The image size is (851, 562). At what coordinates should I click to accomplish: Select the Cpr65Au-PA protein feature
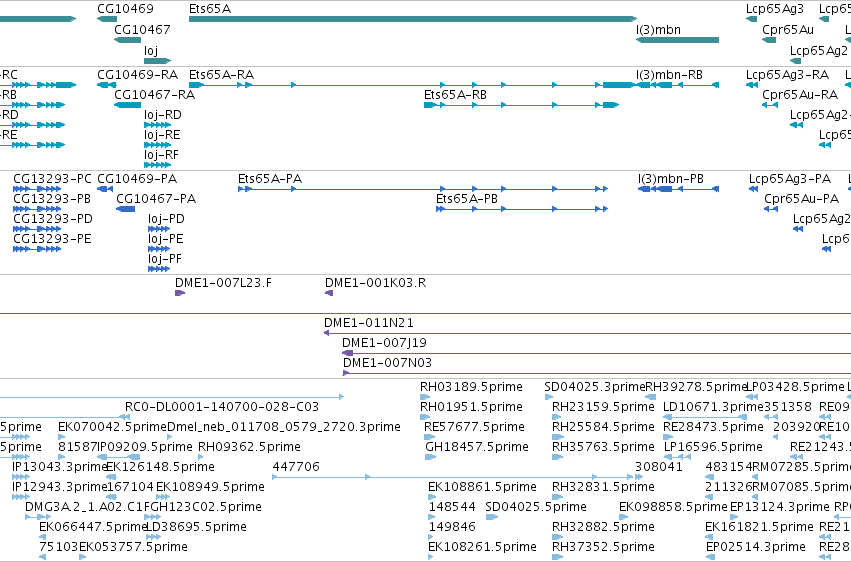coord(771,209)
